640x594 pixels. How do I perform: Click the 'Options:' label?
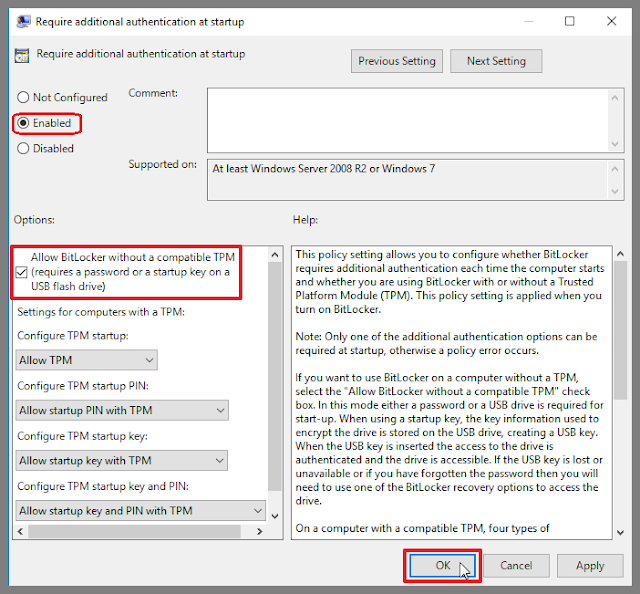pos(34,220)
